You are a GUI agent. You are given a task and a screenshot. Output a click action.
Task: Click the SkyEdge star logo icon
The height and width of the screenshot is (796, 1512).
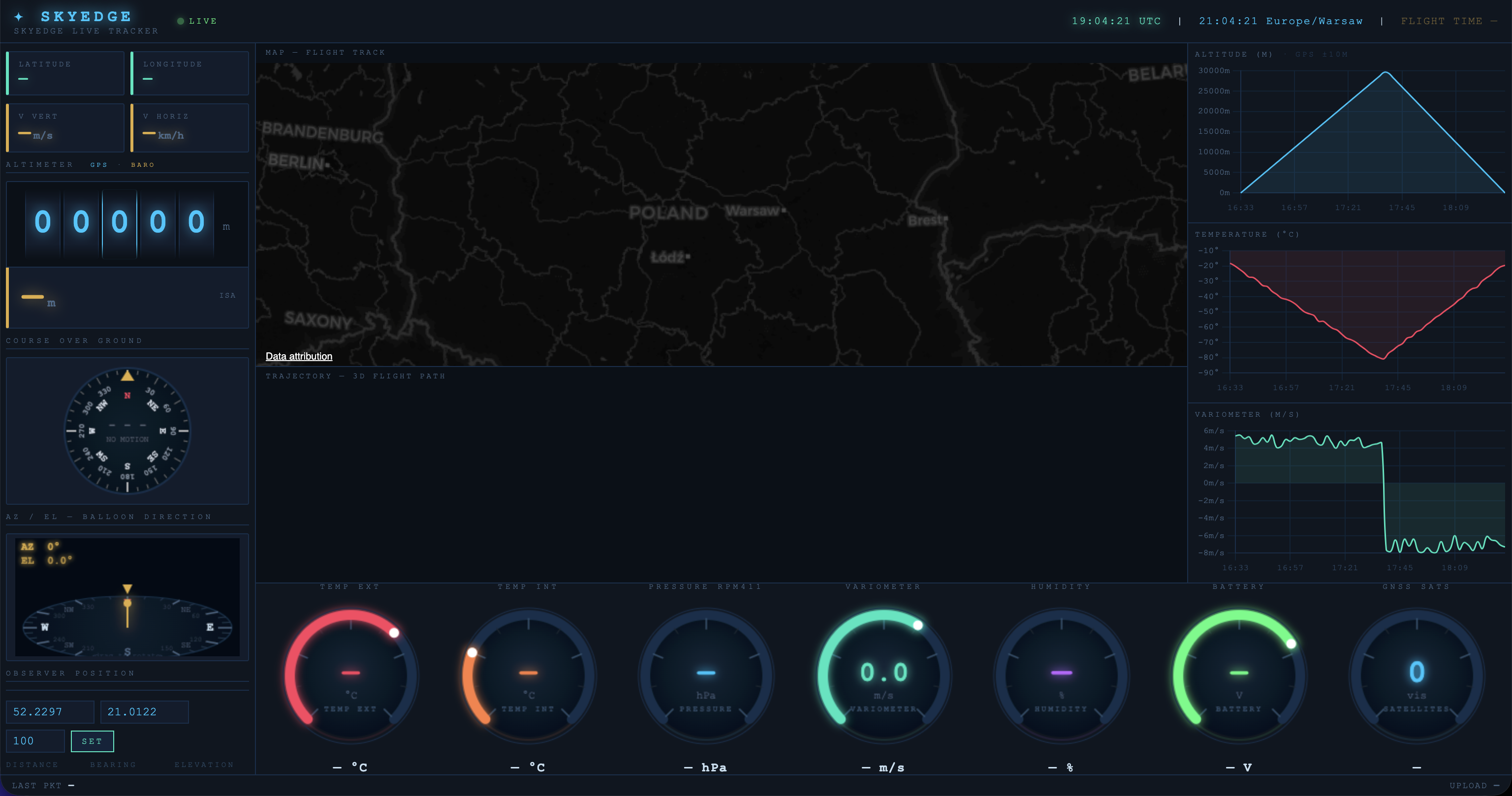tap(19, 16)
